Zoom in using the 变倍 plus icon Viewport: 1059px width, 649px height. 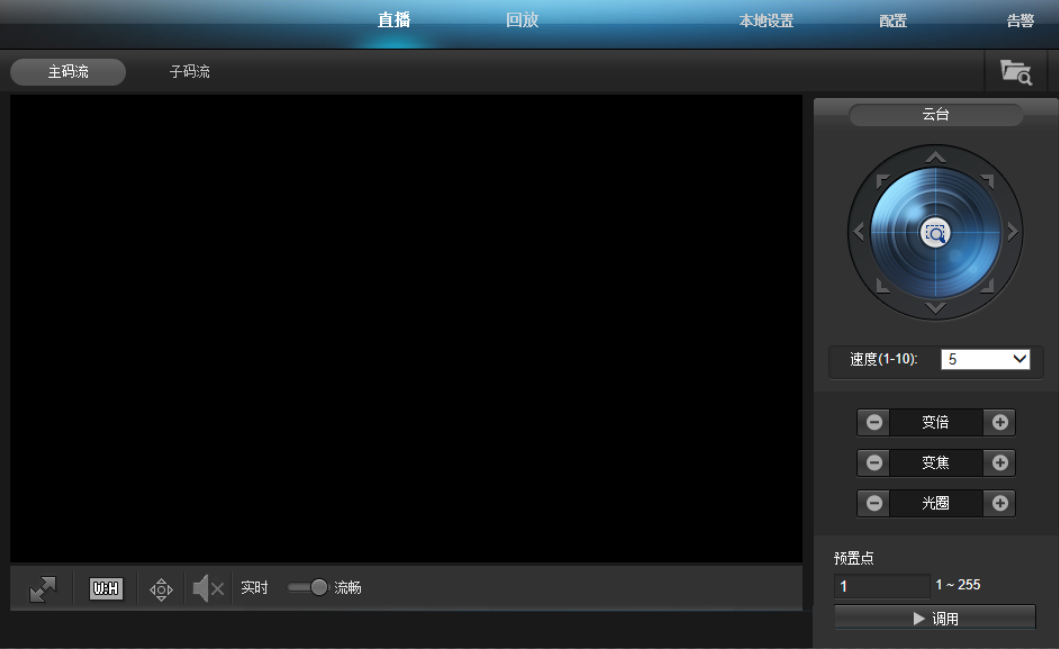(999, 422)
